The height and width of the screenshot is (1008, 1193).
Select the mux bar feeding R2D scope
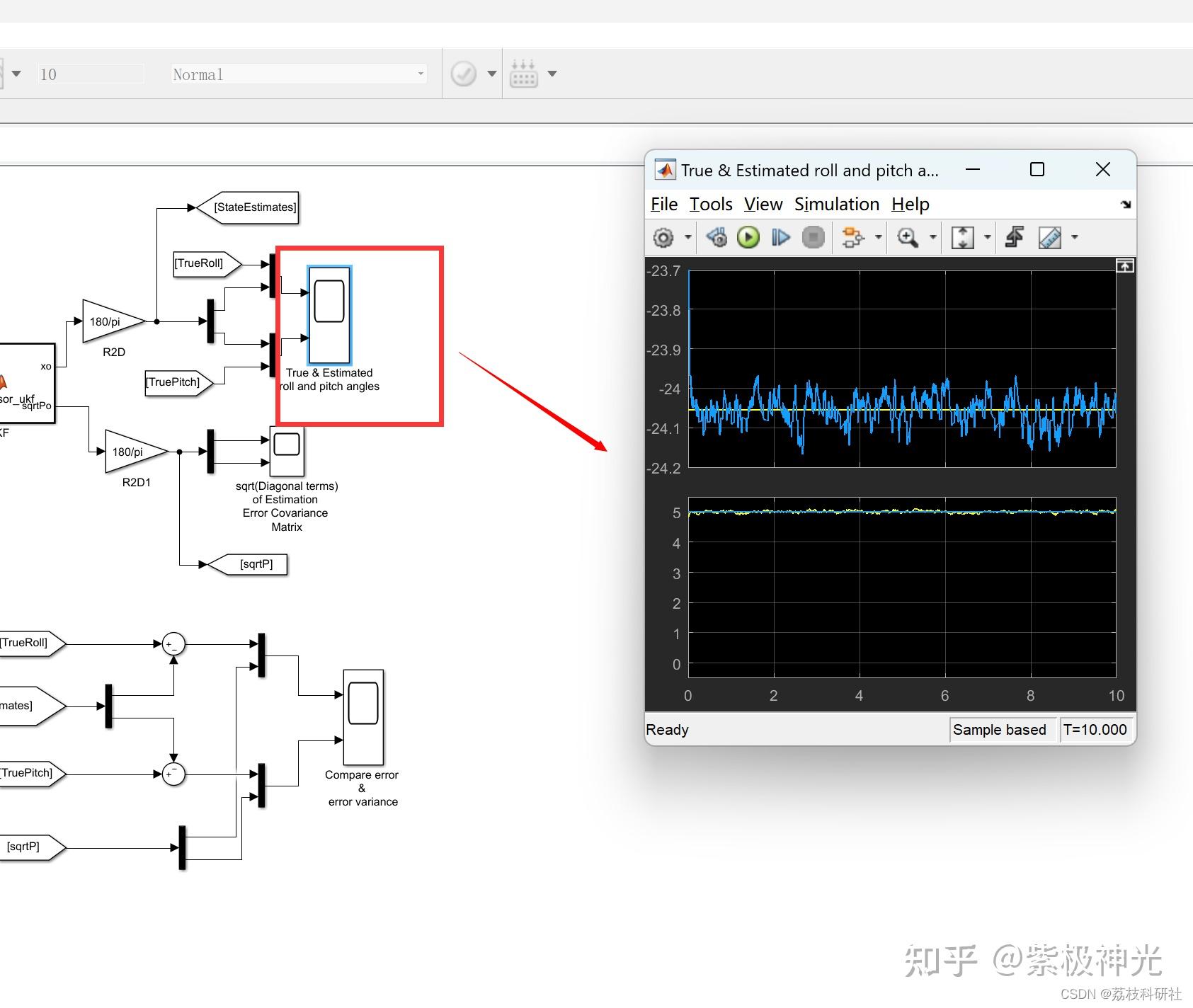pos(210,321)
